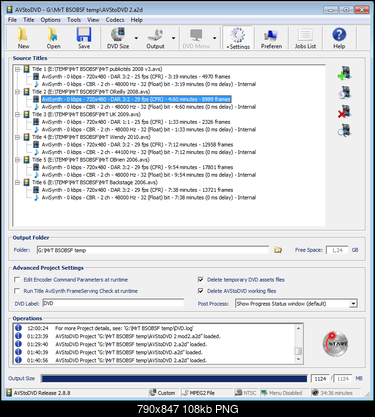Click the Output Size progress bar
The width and height of the screenshot is (375, 417).
pos(174,378)
